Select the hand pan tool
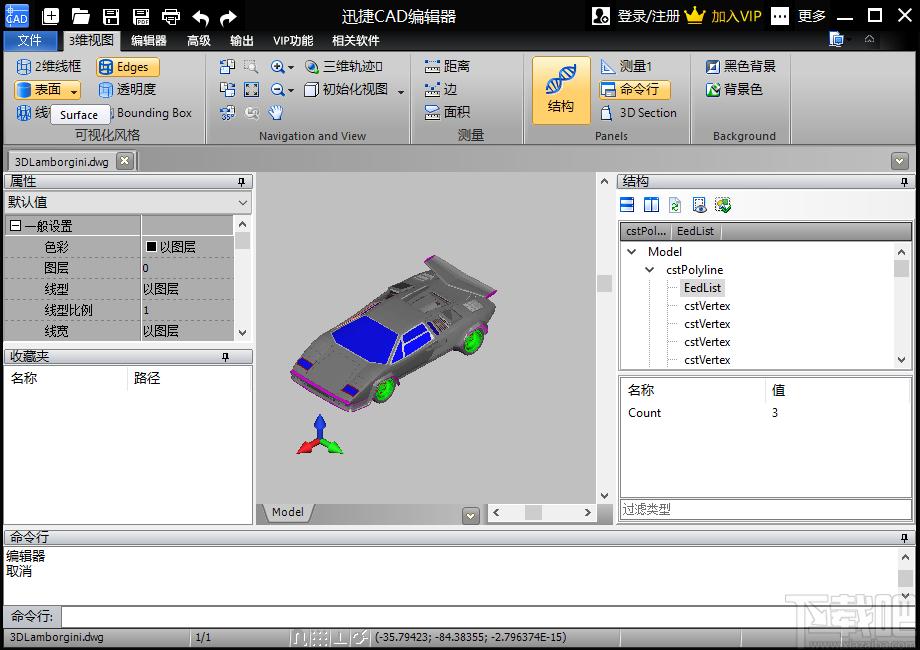 pos(275,113)
